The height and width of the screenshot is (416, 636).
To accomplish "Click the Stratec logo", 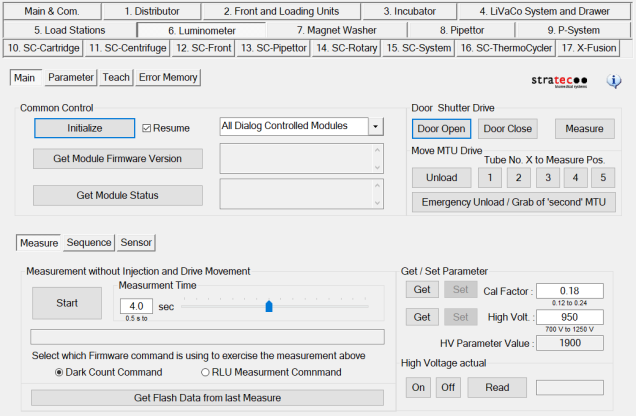I will coord(558,81).
